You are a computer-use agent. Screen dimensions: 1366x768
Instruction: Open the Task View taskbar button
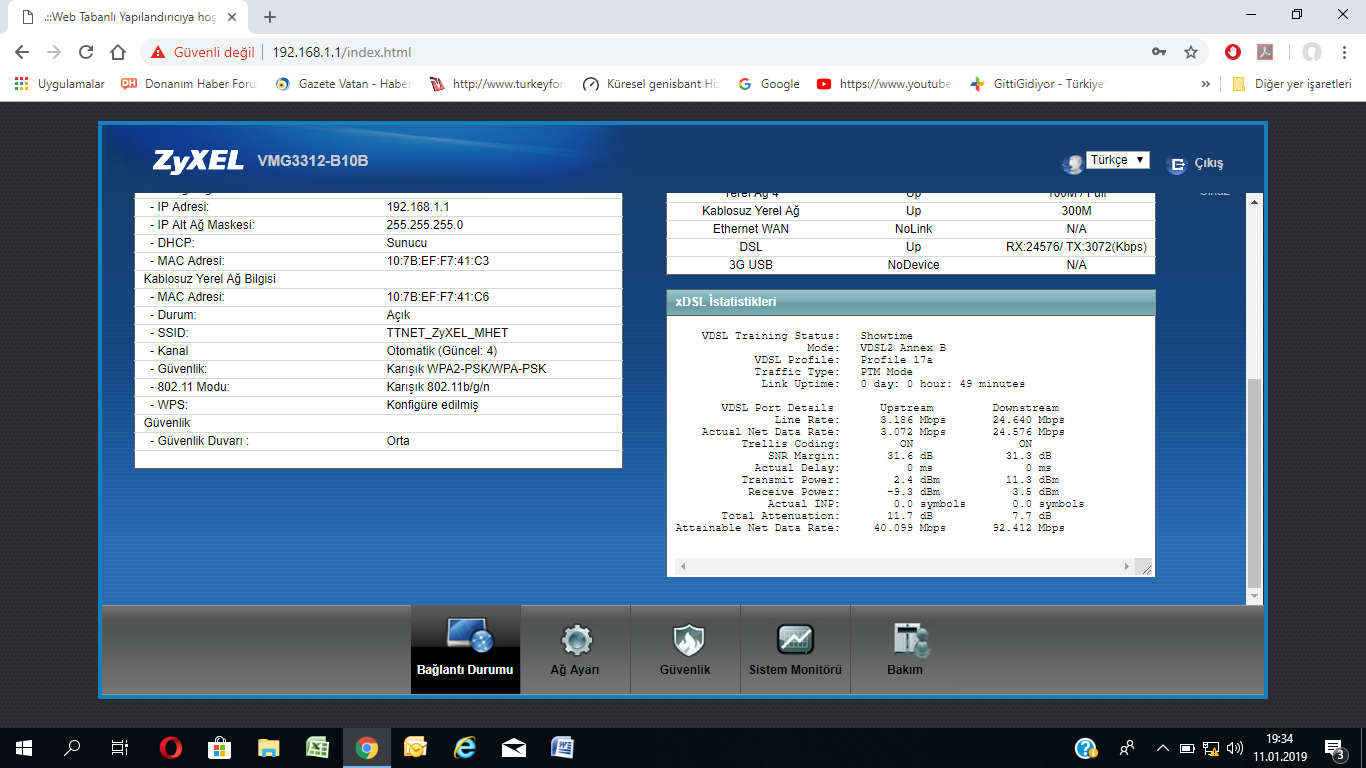(120, 747)
